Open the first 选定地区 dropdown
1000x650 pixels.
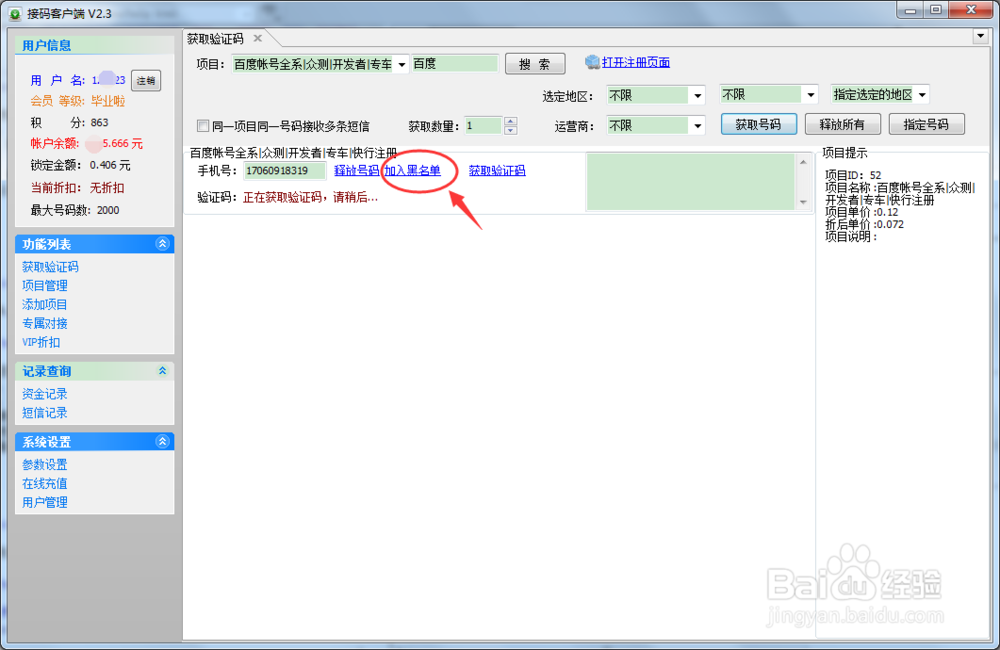click(698, 96)
